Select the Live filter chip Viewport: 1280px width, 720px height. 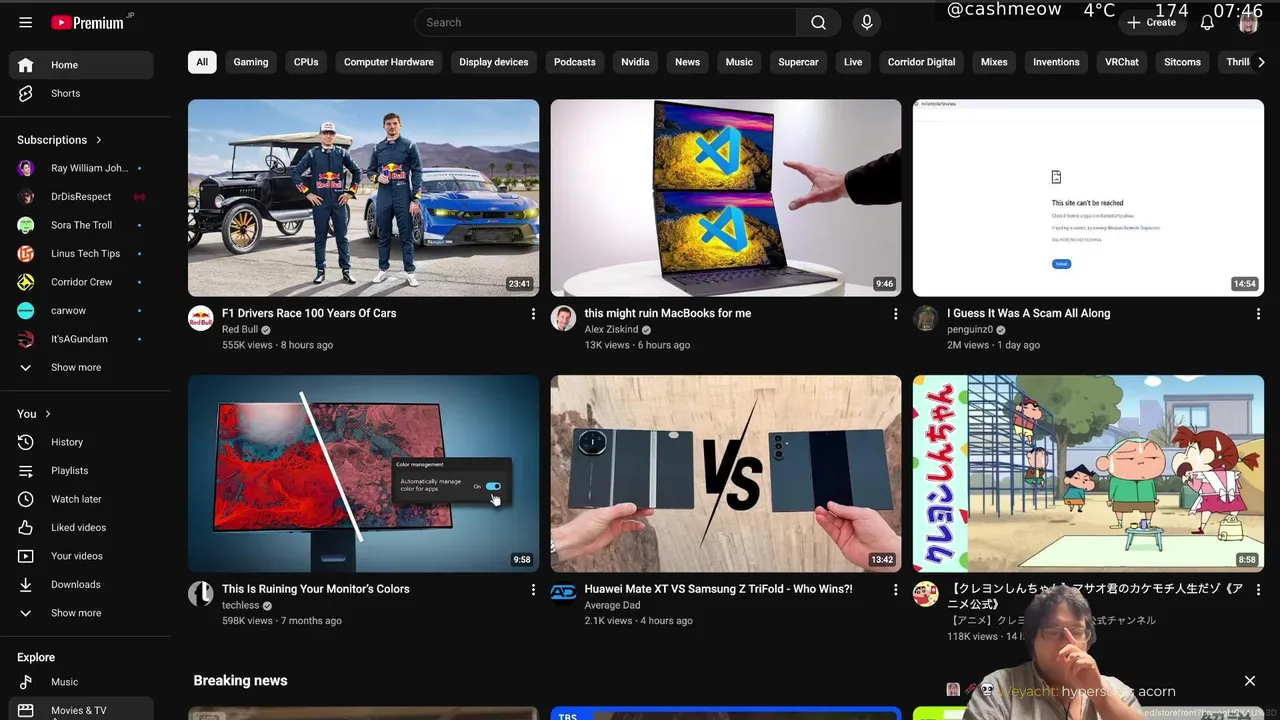pyautogui.click(x=853, y=62)
